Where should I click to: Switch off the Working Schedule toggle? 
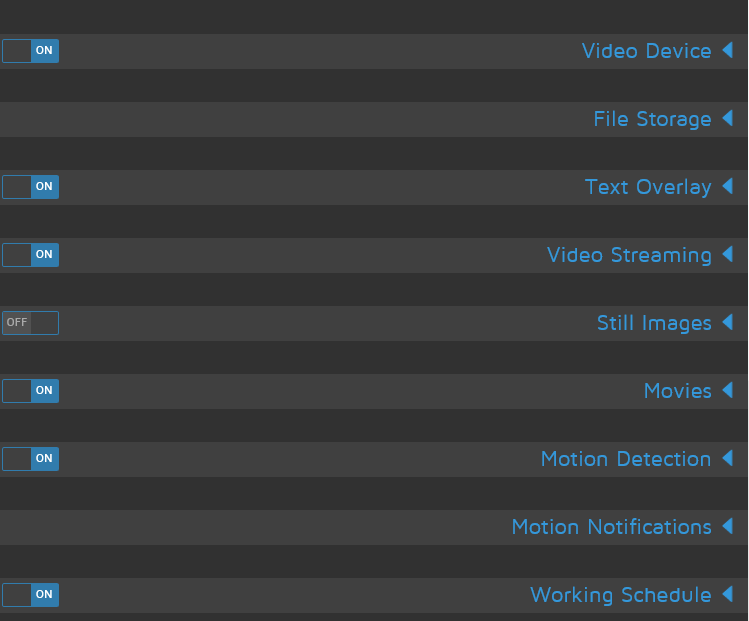click(30, 595)
